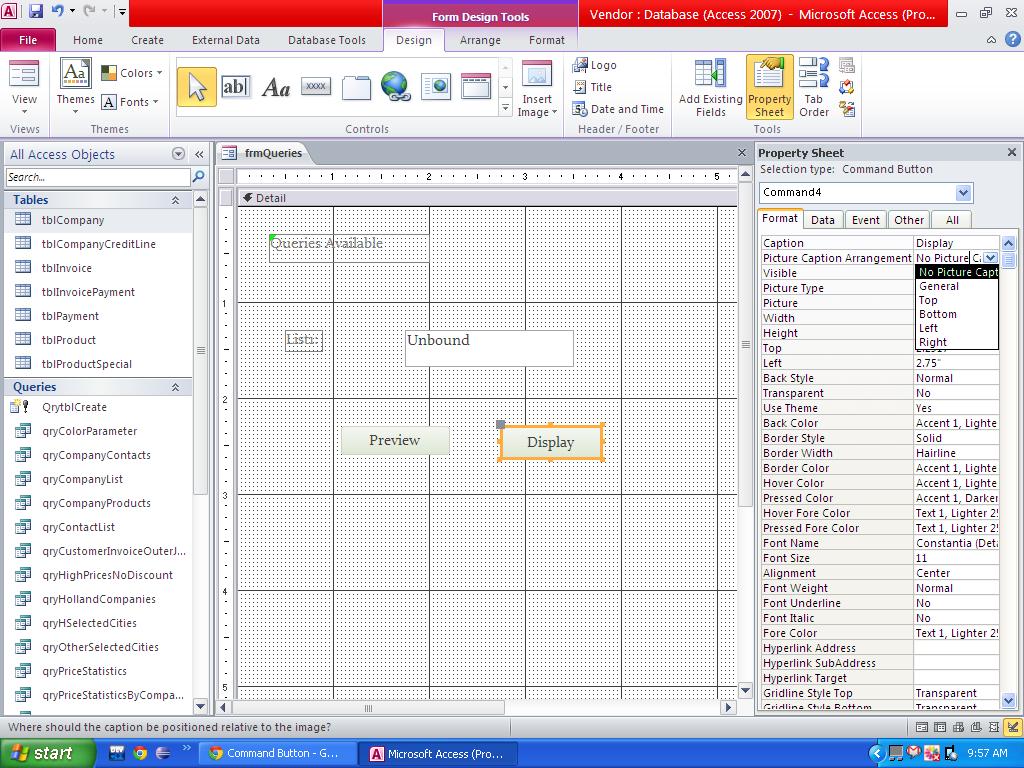This screenshot has height=768, width=1024.
Task: Choose Bottom in caption arrangement list
Action: [957, 314]
